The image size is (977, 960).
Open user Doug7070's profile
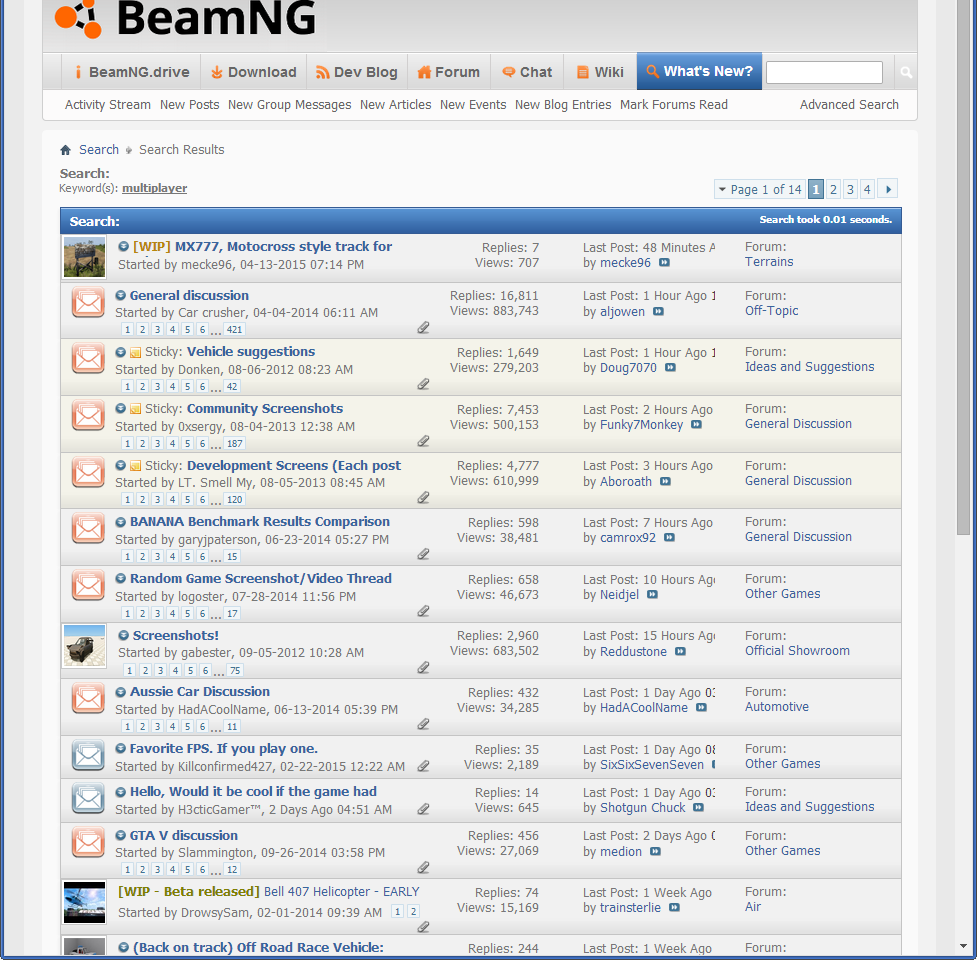pos(628,368)
